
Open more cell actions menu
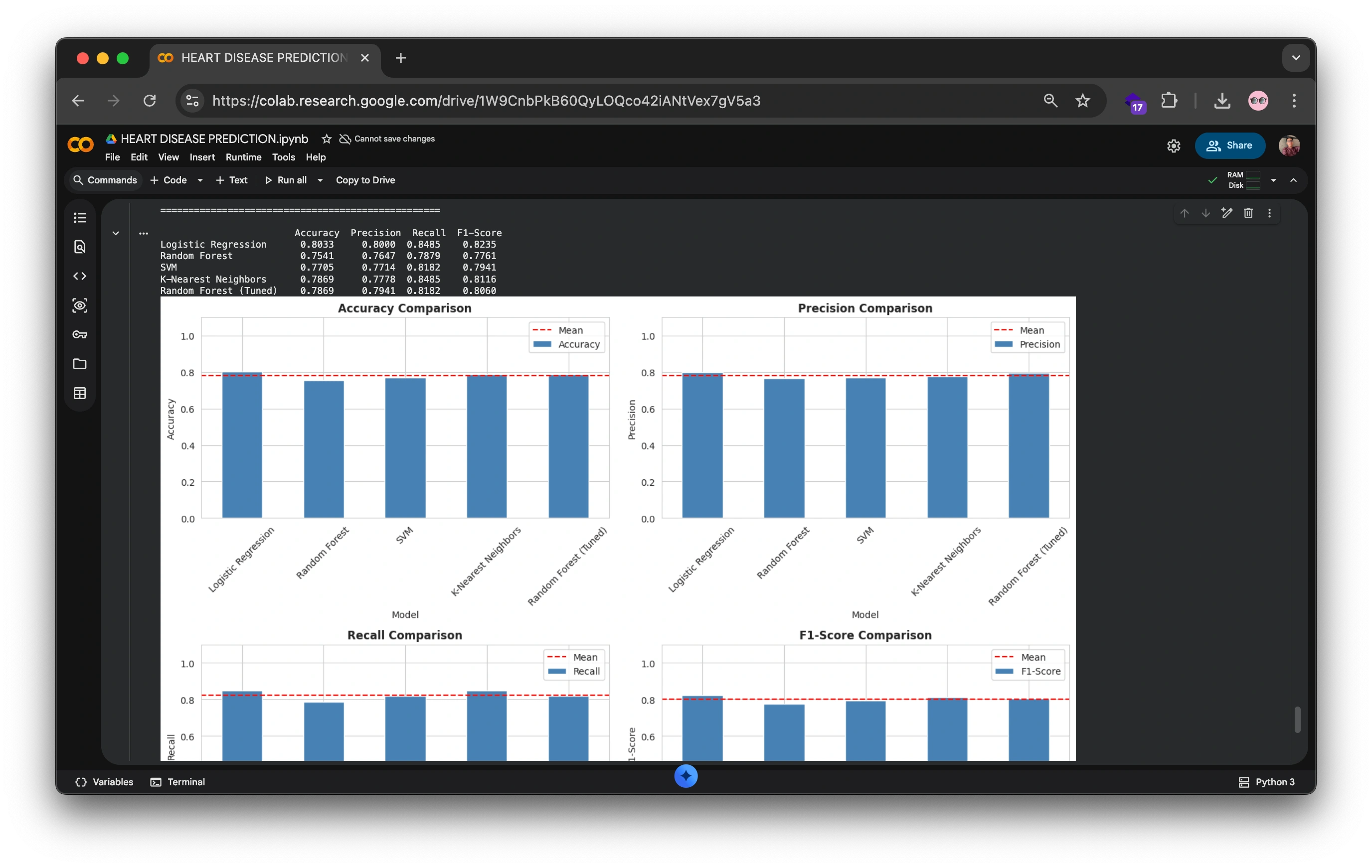point(1269,213)
